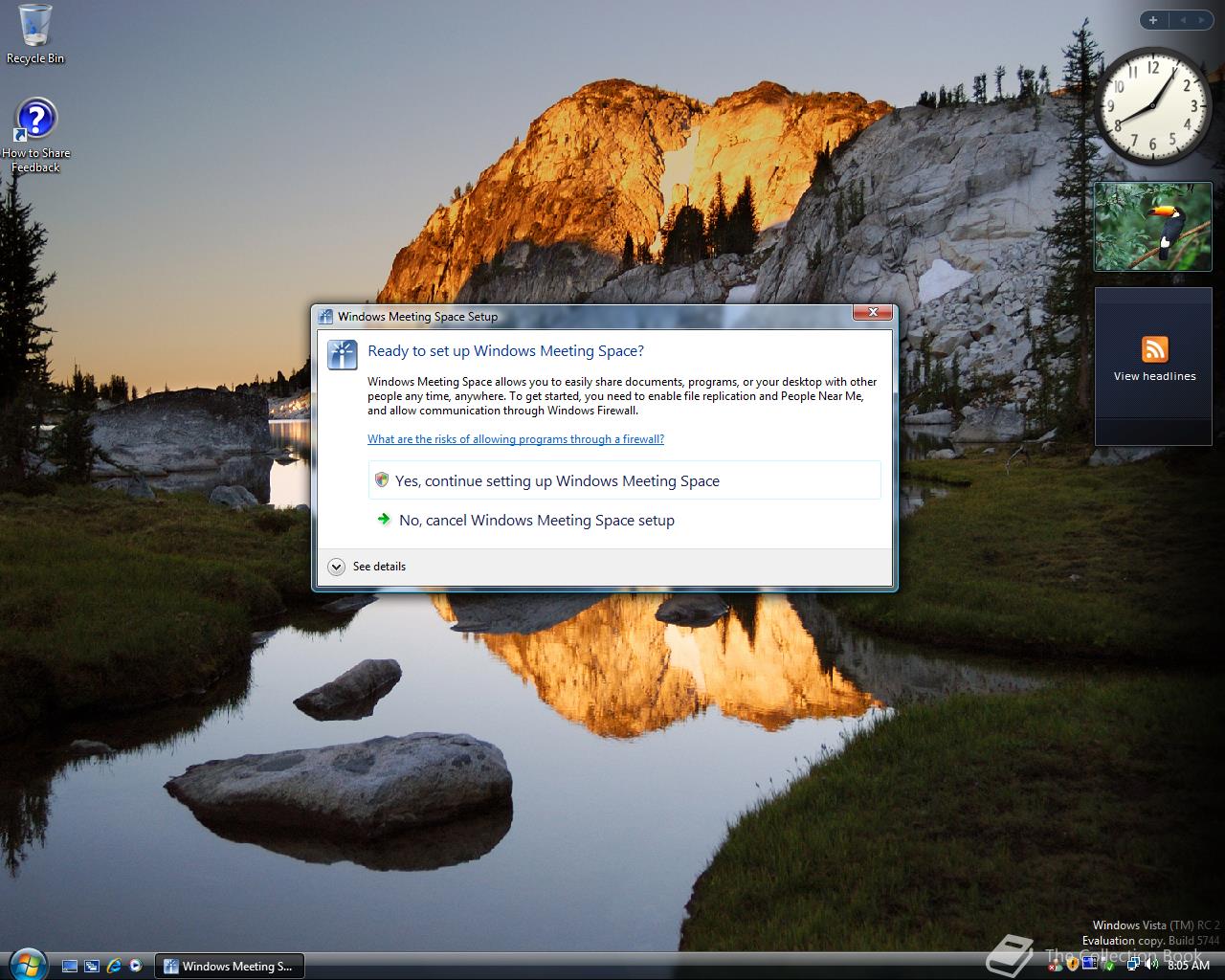Choose Yes, continue setting up Meeting Space
The height and width of the screenshot is (980, 1225).
pos(624,480)
